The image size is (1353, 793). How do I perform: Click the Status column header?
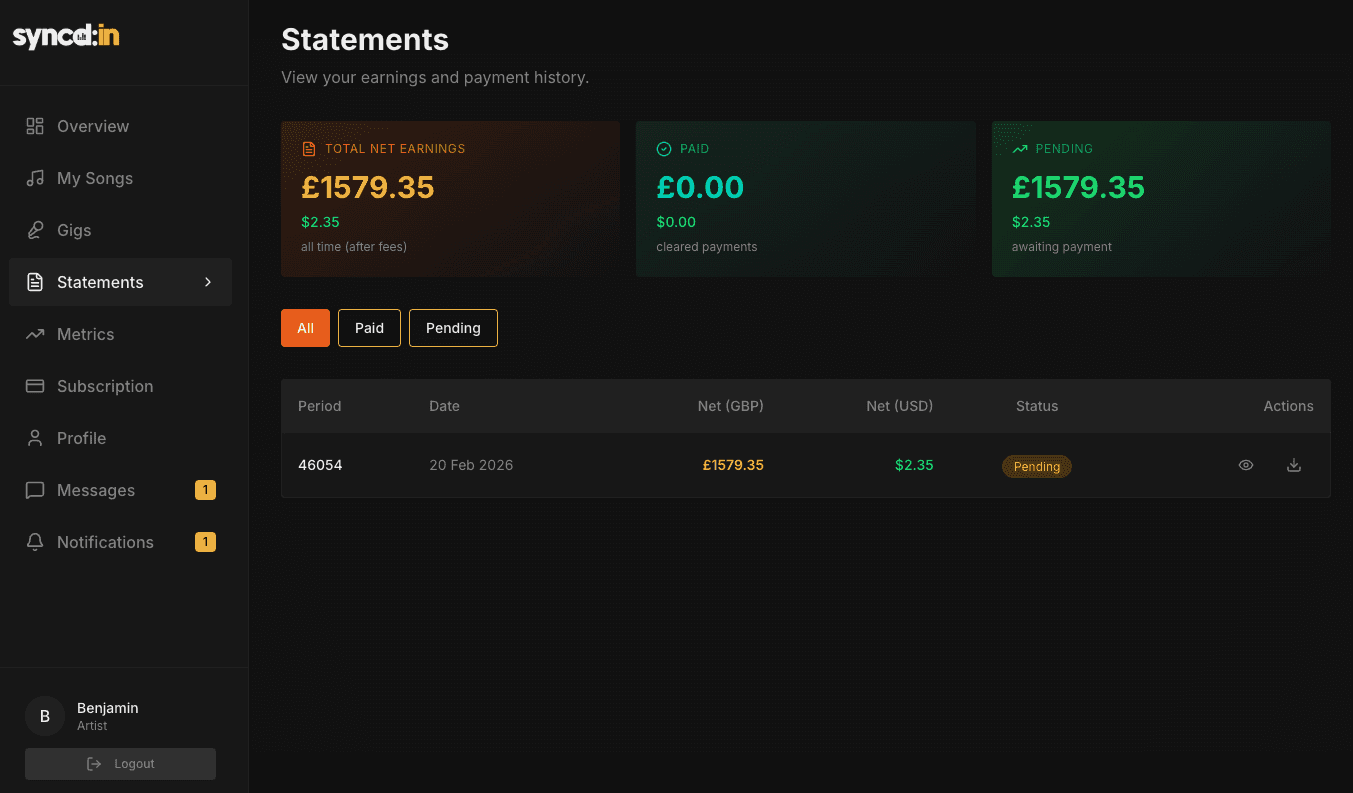click(x=1037, y=406)
